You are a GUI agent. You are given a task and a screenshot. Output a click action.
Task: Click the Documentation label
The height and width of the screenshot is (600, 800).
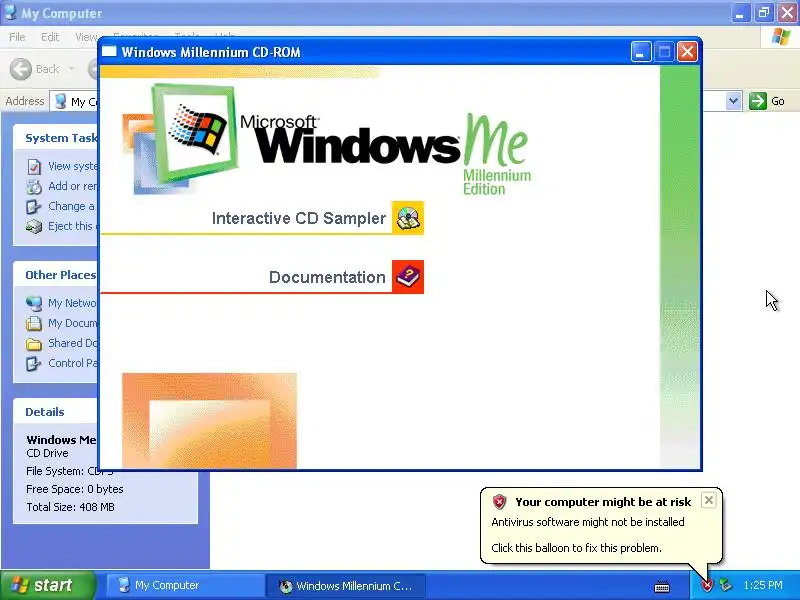click(327, 277)
